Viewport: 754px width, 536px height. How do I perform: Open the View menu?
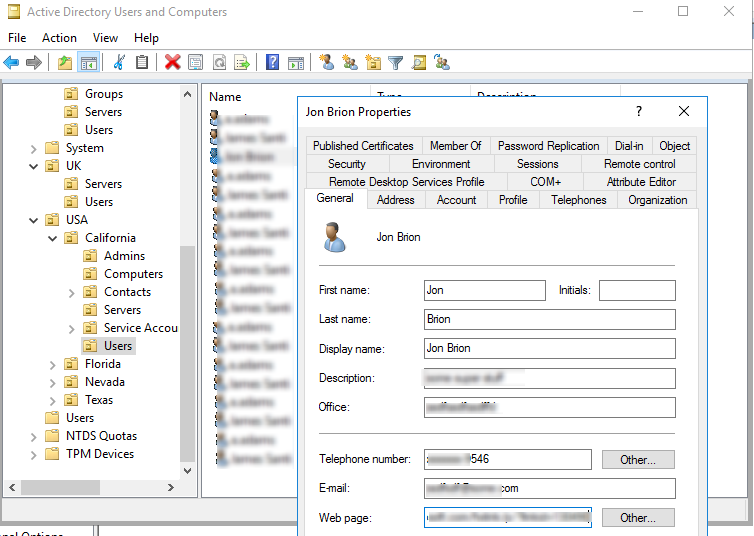pos(105,38)
